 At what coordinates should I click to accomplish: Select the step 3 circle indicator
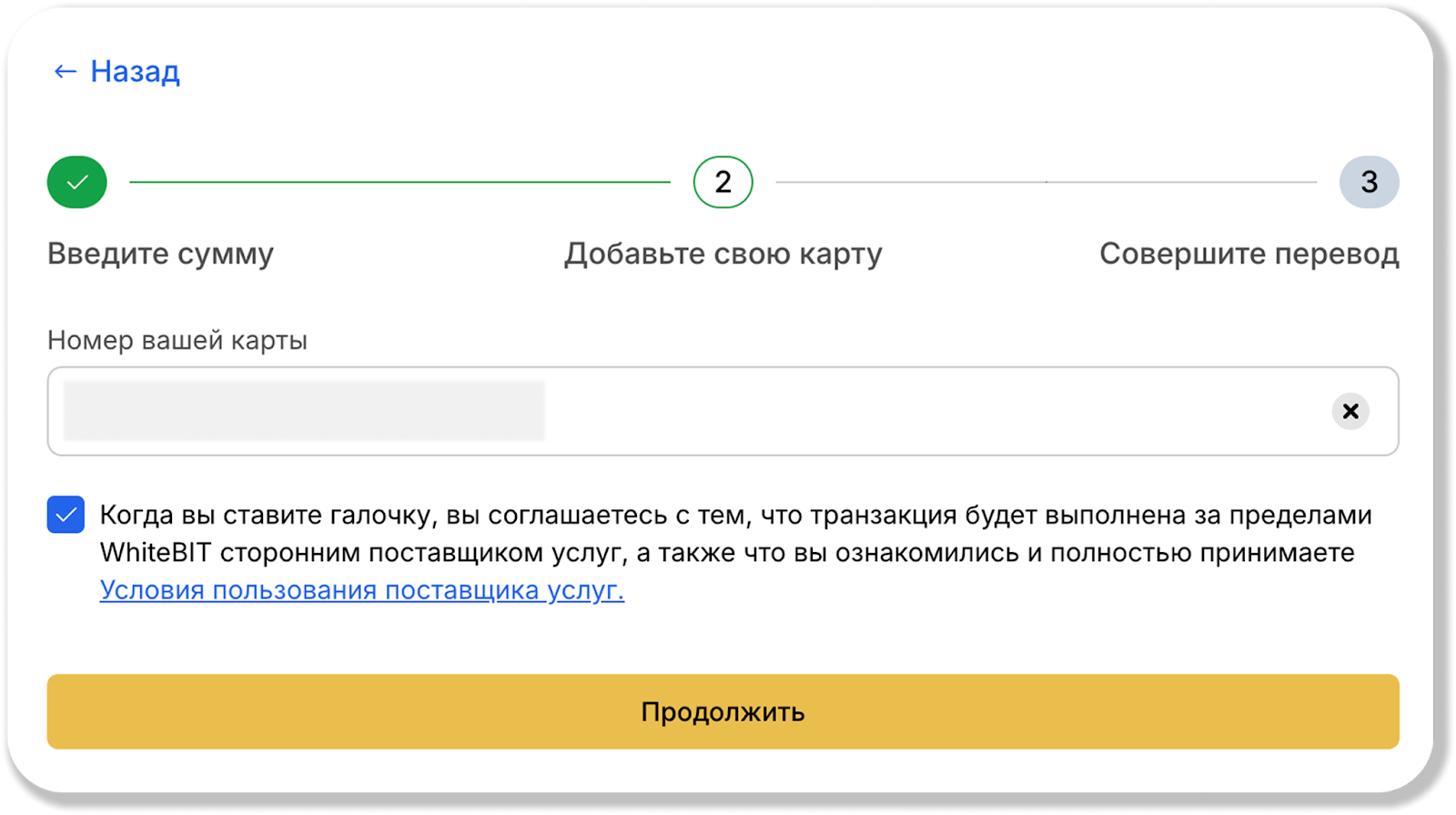[1369, 182]
